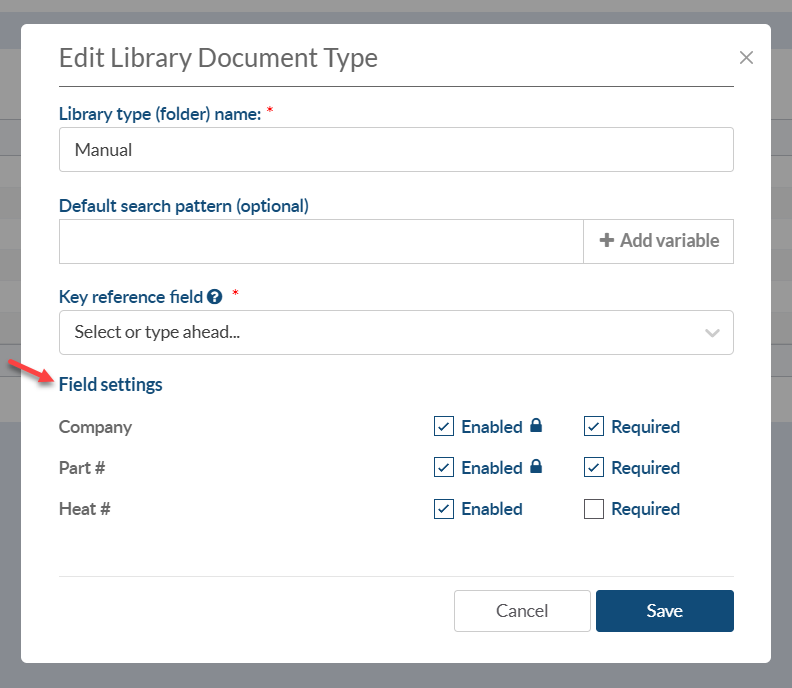The width and height of the screenshot is (792, 688).
Task: Click the Heat # field label
Action: click(85, 509)
